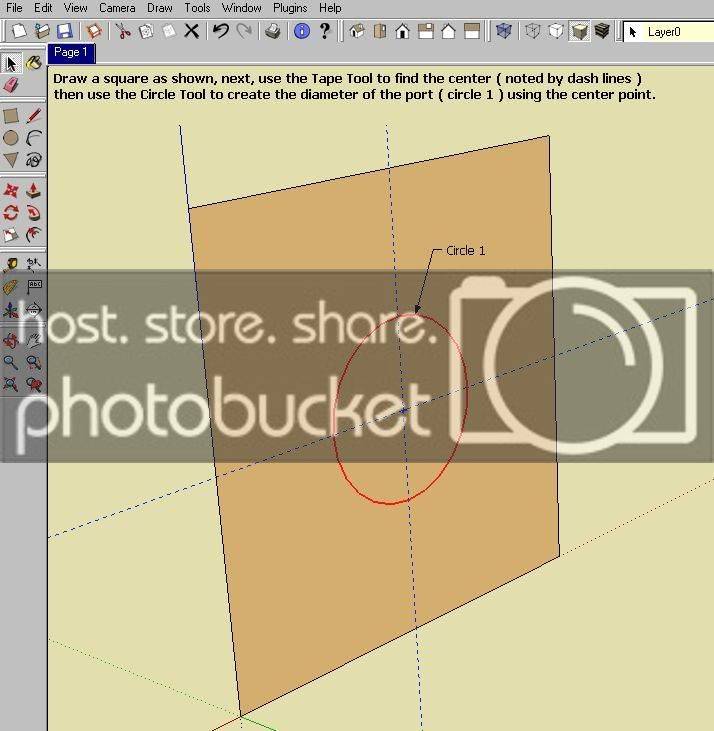Enable Wireframe display style

[533, 32]
